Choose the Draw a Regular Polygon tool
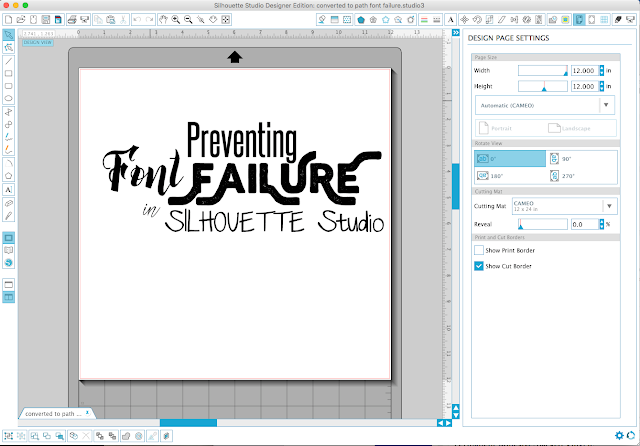This screenshot has width=640, height=446. (x=9, y=176)
